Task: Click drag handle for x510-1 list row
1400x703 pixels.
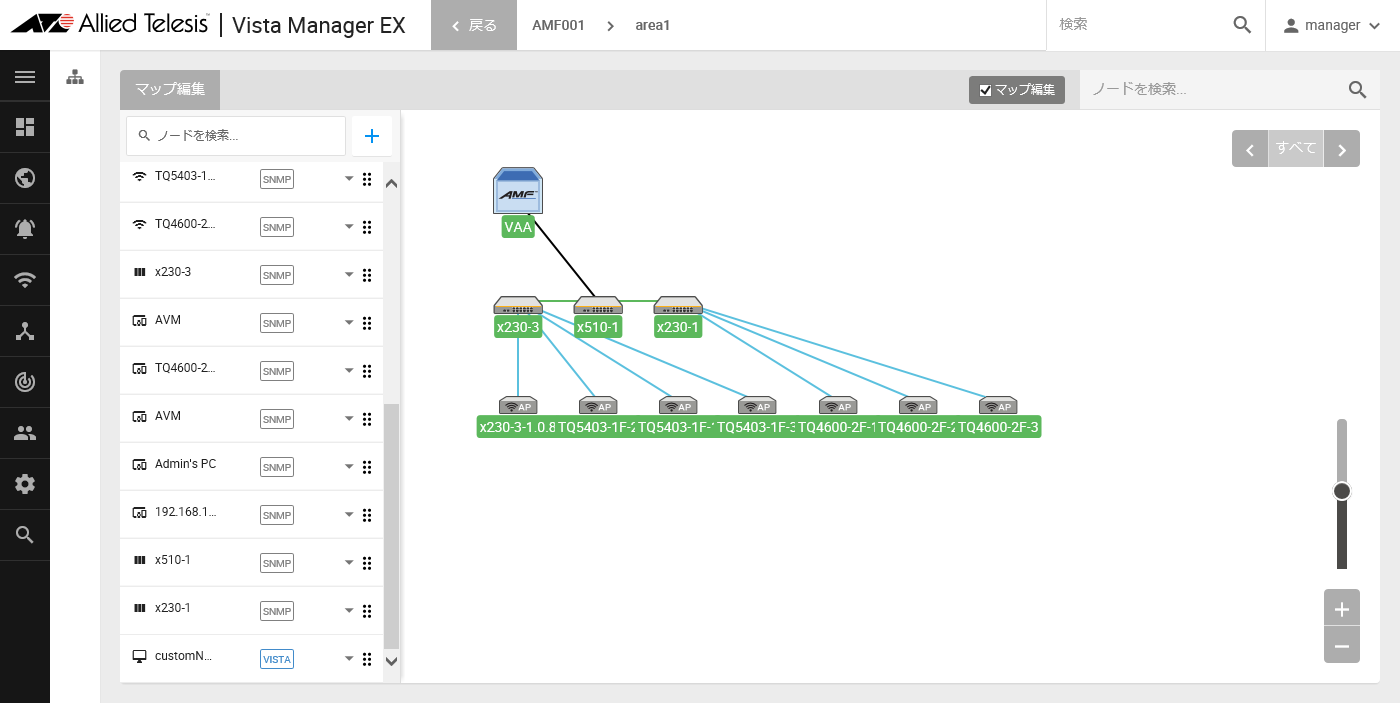Action: 367,563
